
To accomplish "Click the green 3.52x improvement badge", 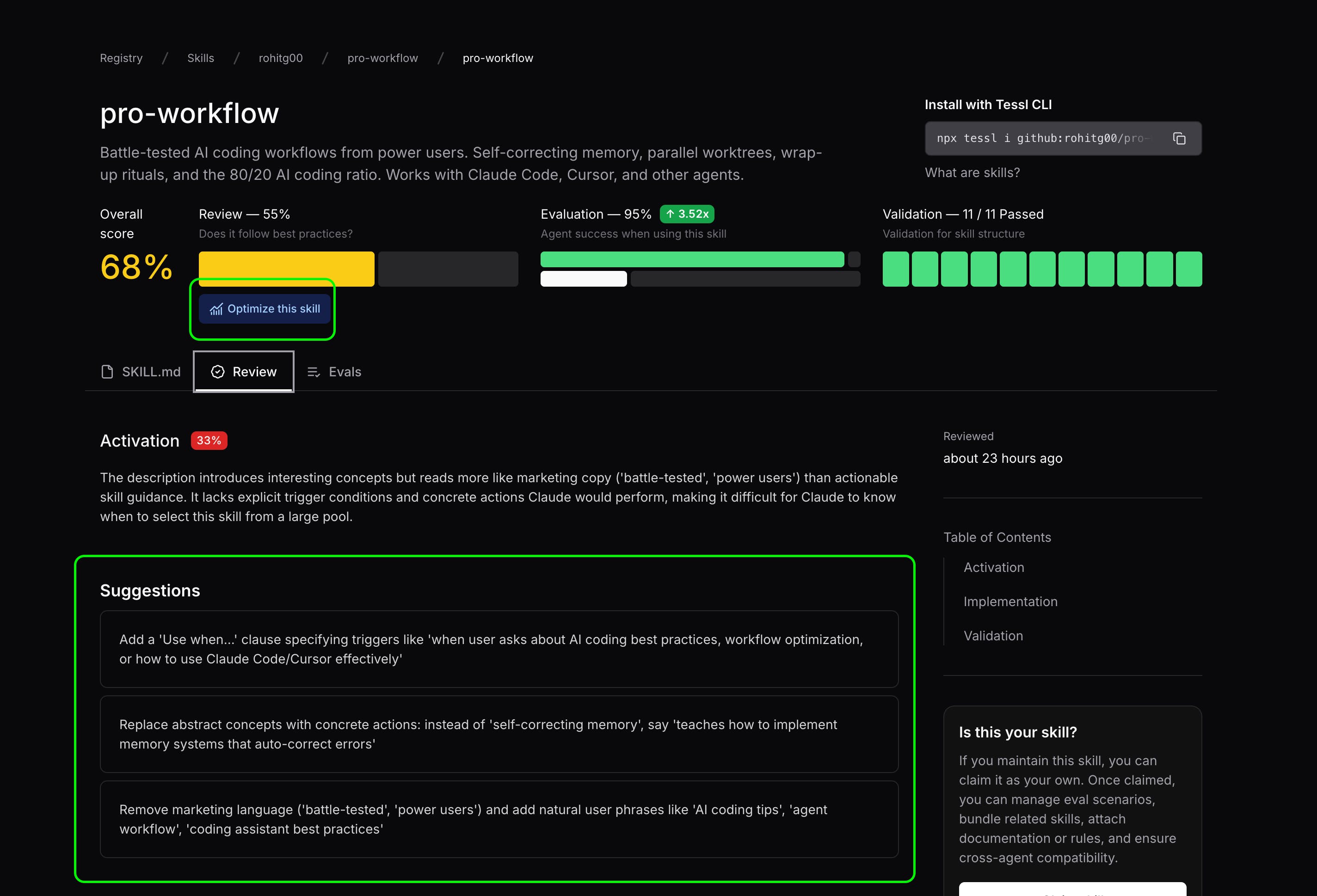I will point(687,214).
